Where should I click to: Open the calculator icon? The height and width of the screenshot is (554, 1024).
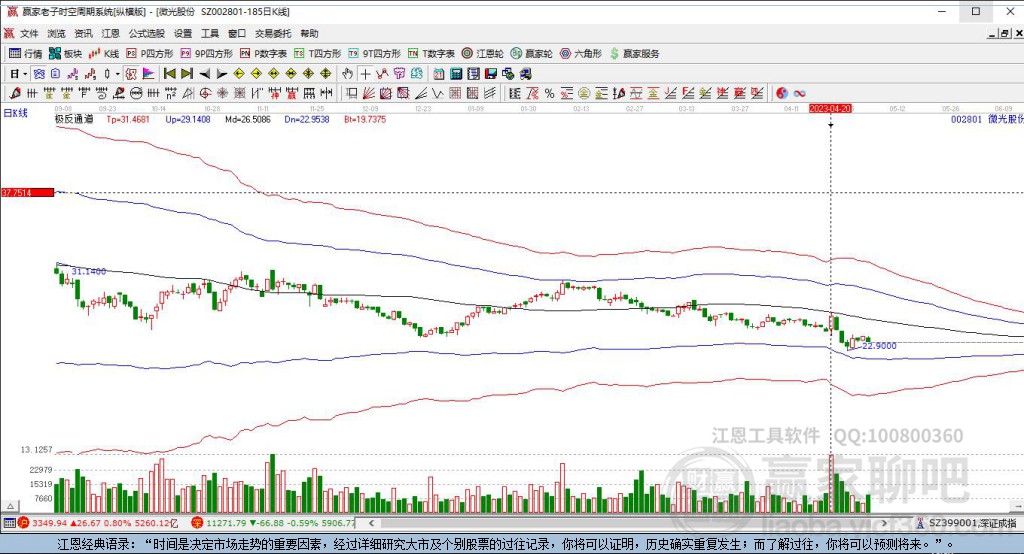[x=456, y=74]
